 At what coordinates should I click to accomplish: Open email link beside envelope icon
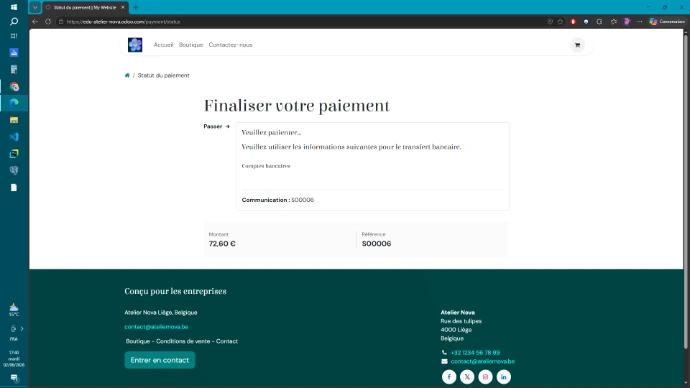point(482,361)
